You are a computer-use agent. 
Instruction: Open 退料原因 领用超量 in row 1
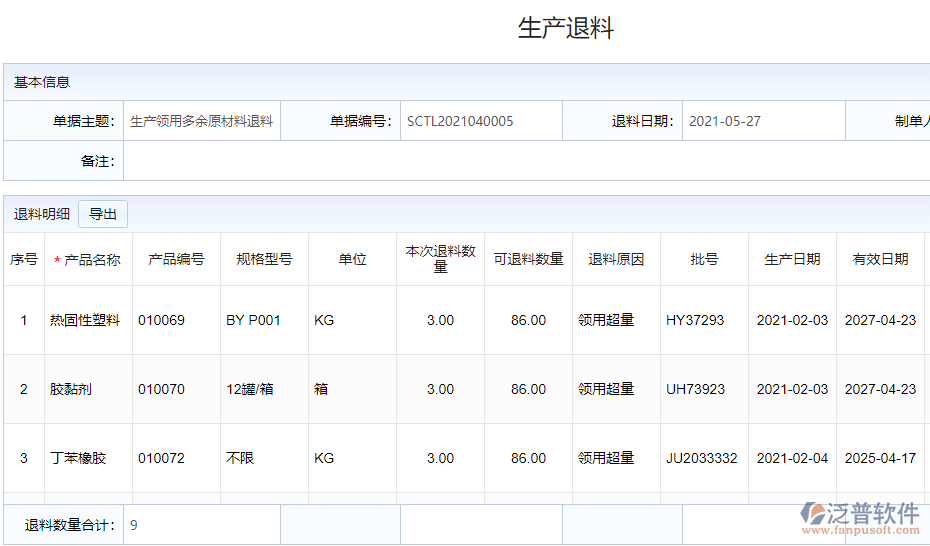click(606, 321)
